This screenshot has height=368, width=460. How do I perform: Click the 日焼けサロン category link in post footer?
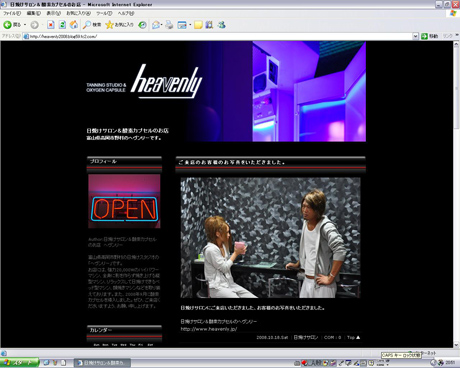click(x=306, y=337)
